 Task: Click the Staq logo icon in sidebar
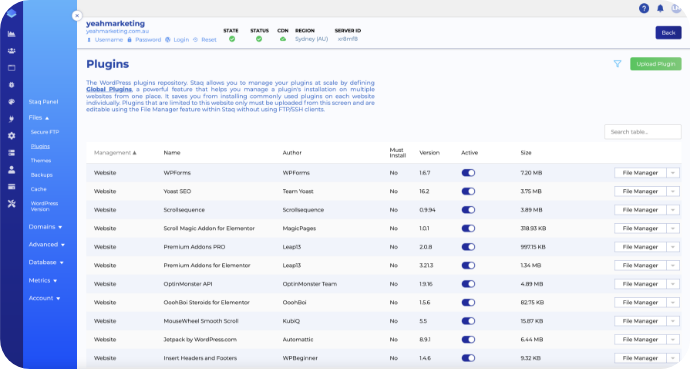[11, 14]
